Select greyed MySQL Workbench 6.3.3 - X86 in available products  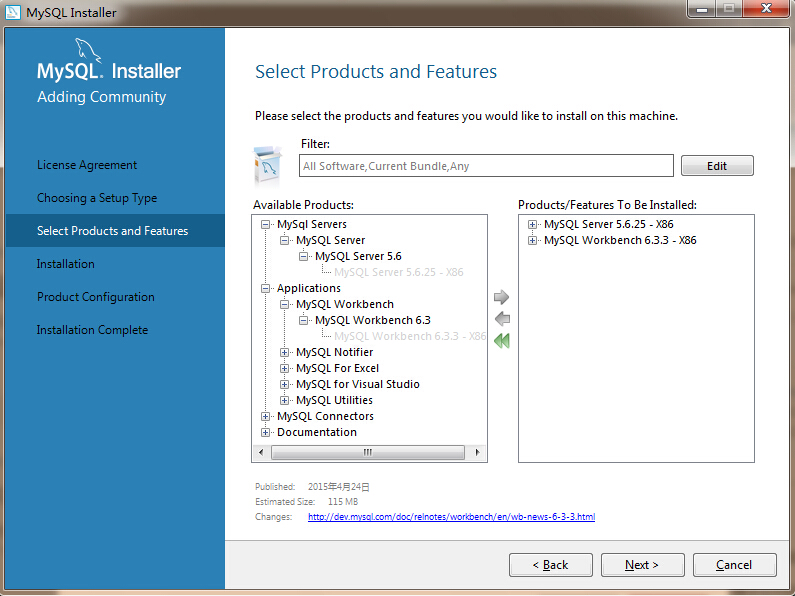[x=410, y=336]
